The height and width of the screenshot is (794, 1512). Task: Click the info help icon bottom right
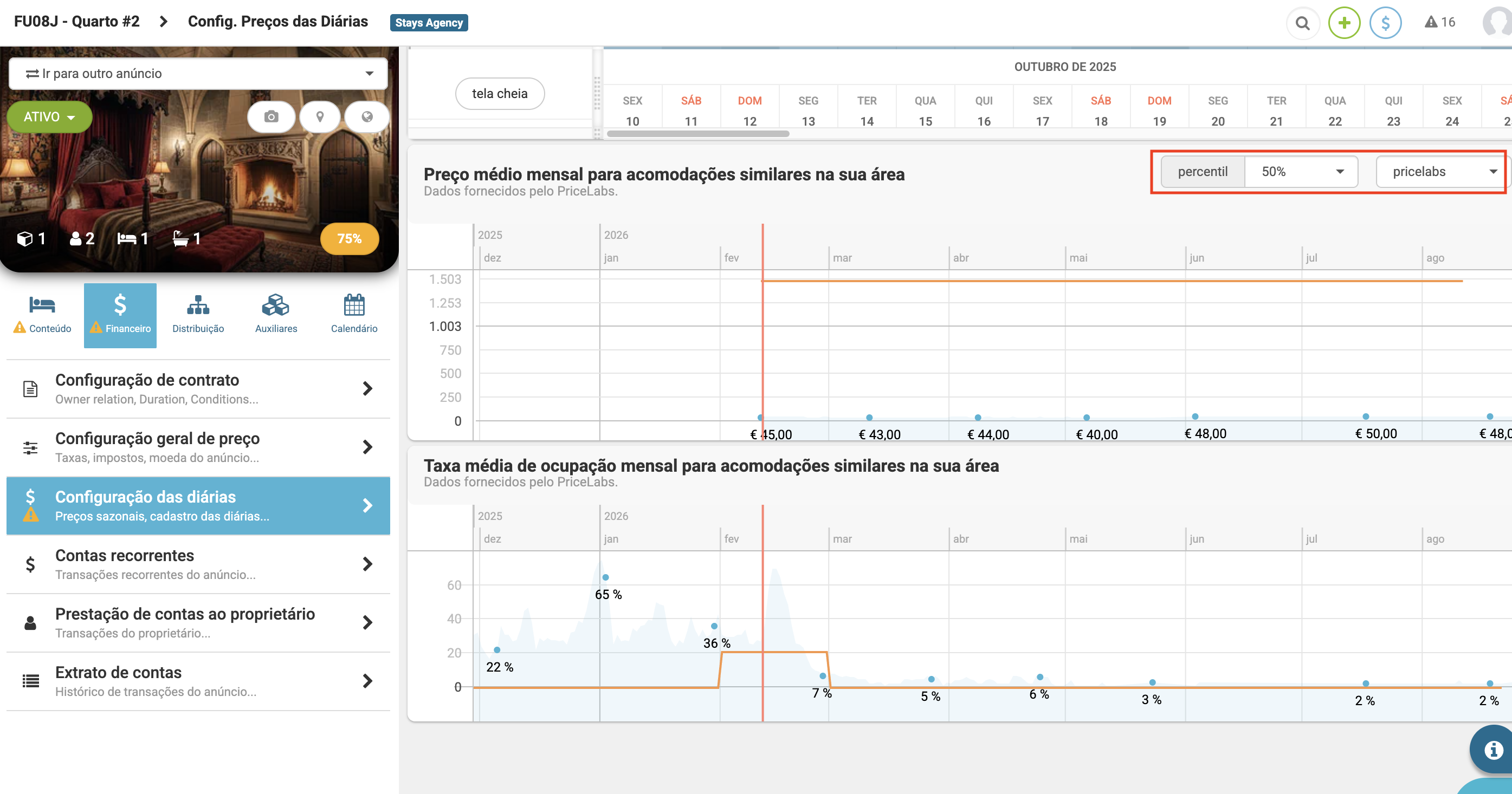[x=1492, y=750]
